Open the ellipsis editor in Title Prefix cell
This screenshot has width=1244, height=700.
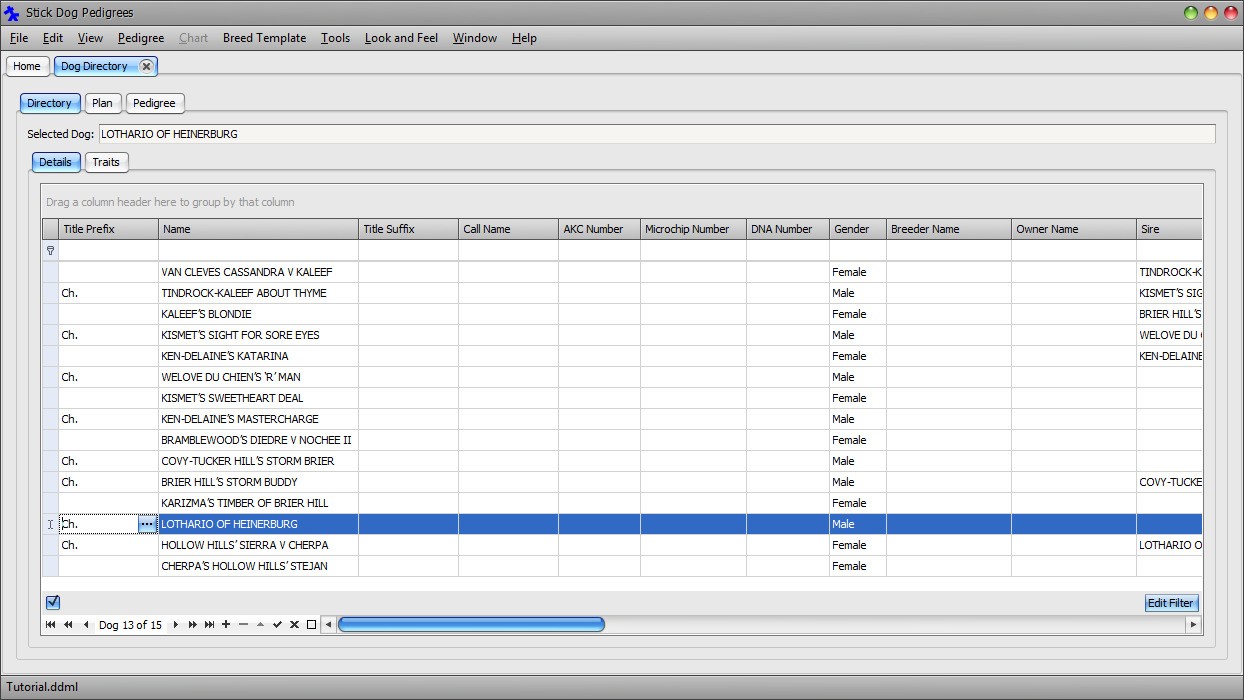click(147, 524)
